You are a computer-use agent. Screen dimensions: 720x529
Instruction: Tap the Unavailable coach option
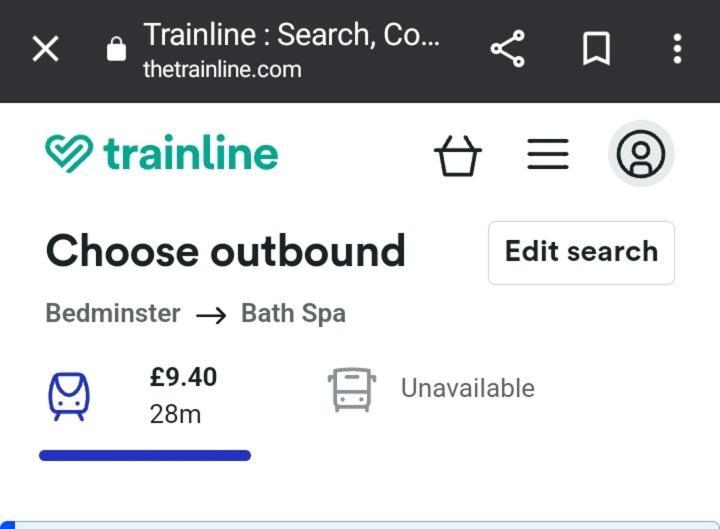[x=467, y=388]
